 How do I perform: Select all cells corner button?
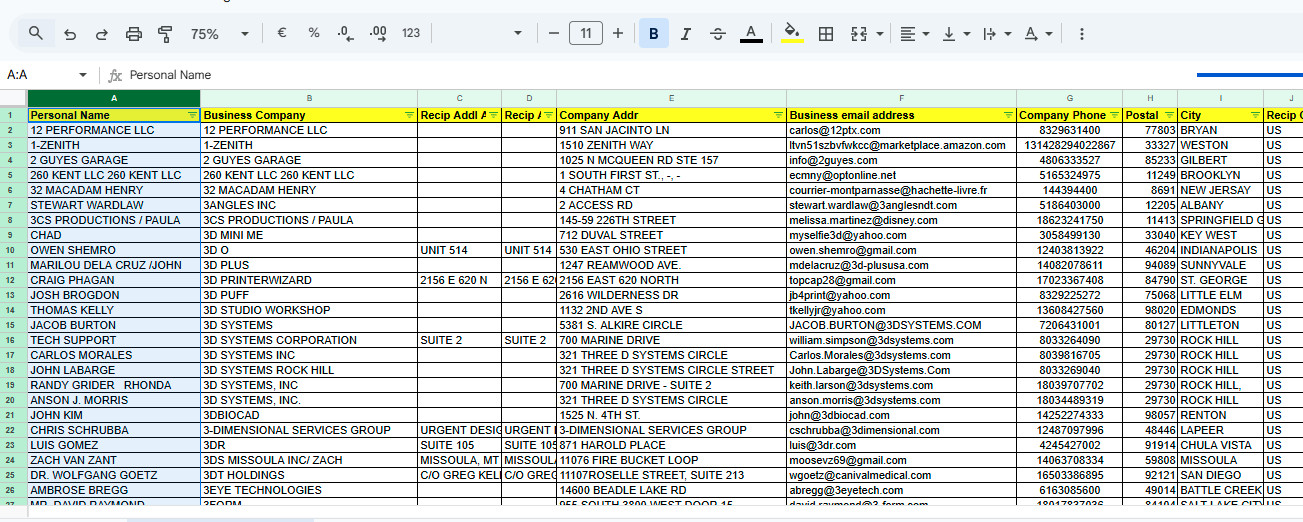coord(13,98)
